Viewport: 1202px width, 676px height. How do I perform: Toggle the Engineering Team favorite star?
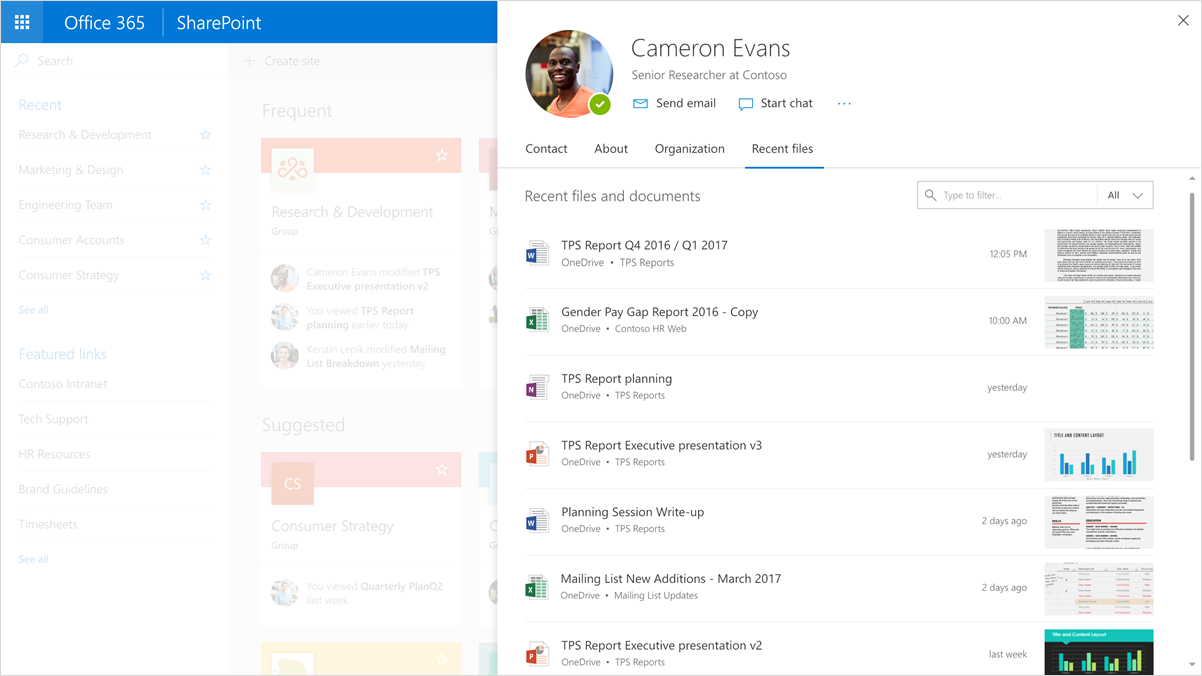point(206,205)
